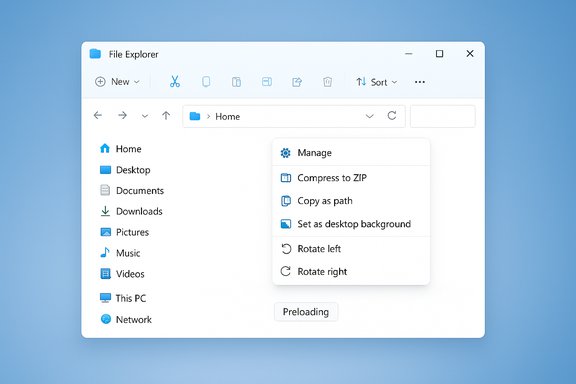Open the New item dropdown

117,82
